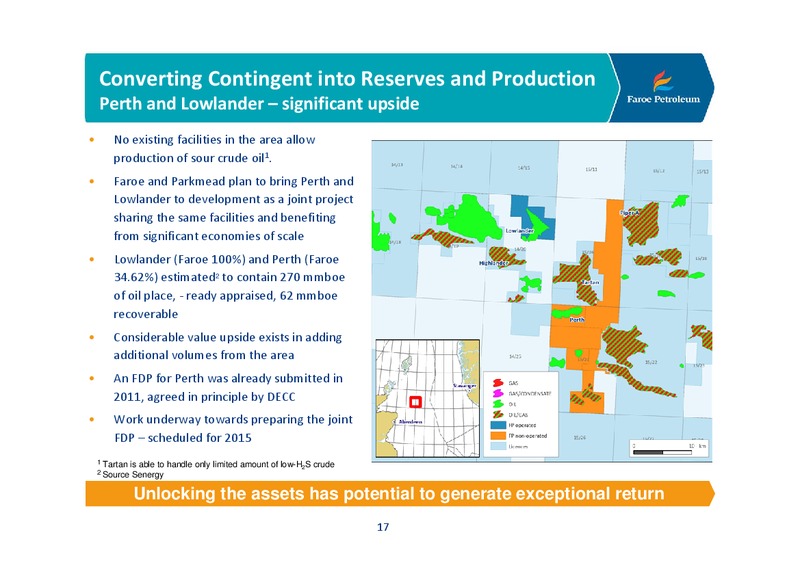Click footnote 'Source Senergy'
This screenshot has height=565, width=800.
131,475
